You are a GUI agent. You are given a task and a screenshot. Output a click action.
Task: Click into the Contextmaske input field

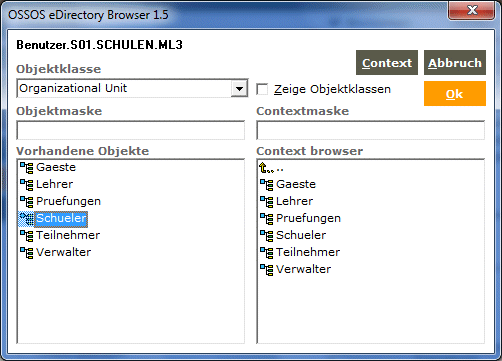tap(370, 130)
